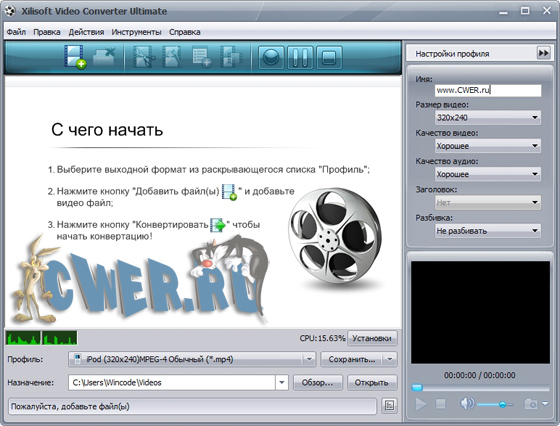Open the Разбивка Не разбивать dropdown
Viewport: 560px width, 426px height.
[488, 231]
